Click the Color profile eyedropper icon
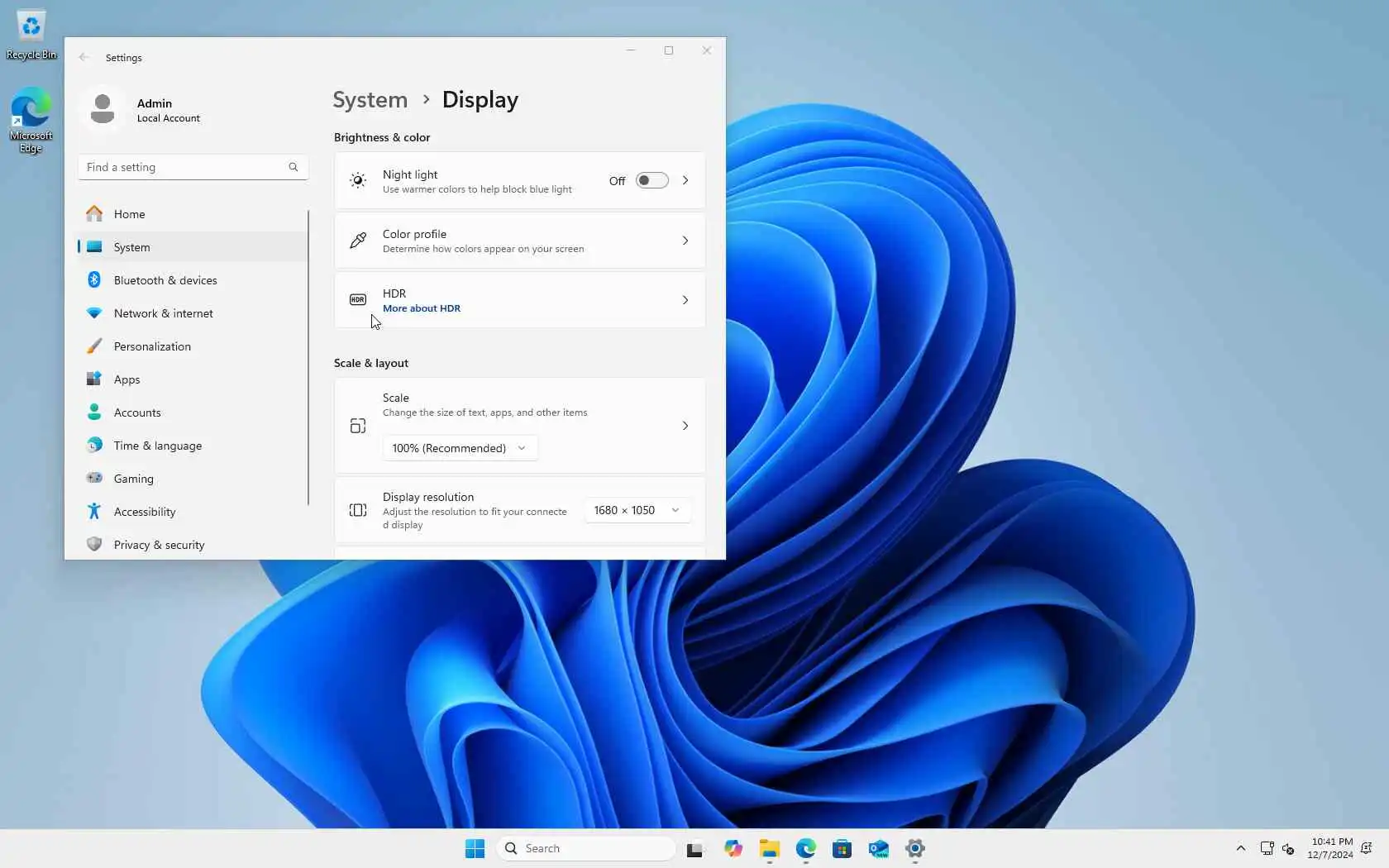This screenshot has width=1389, height=868. click(358, 240)
